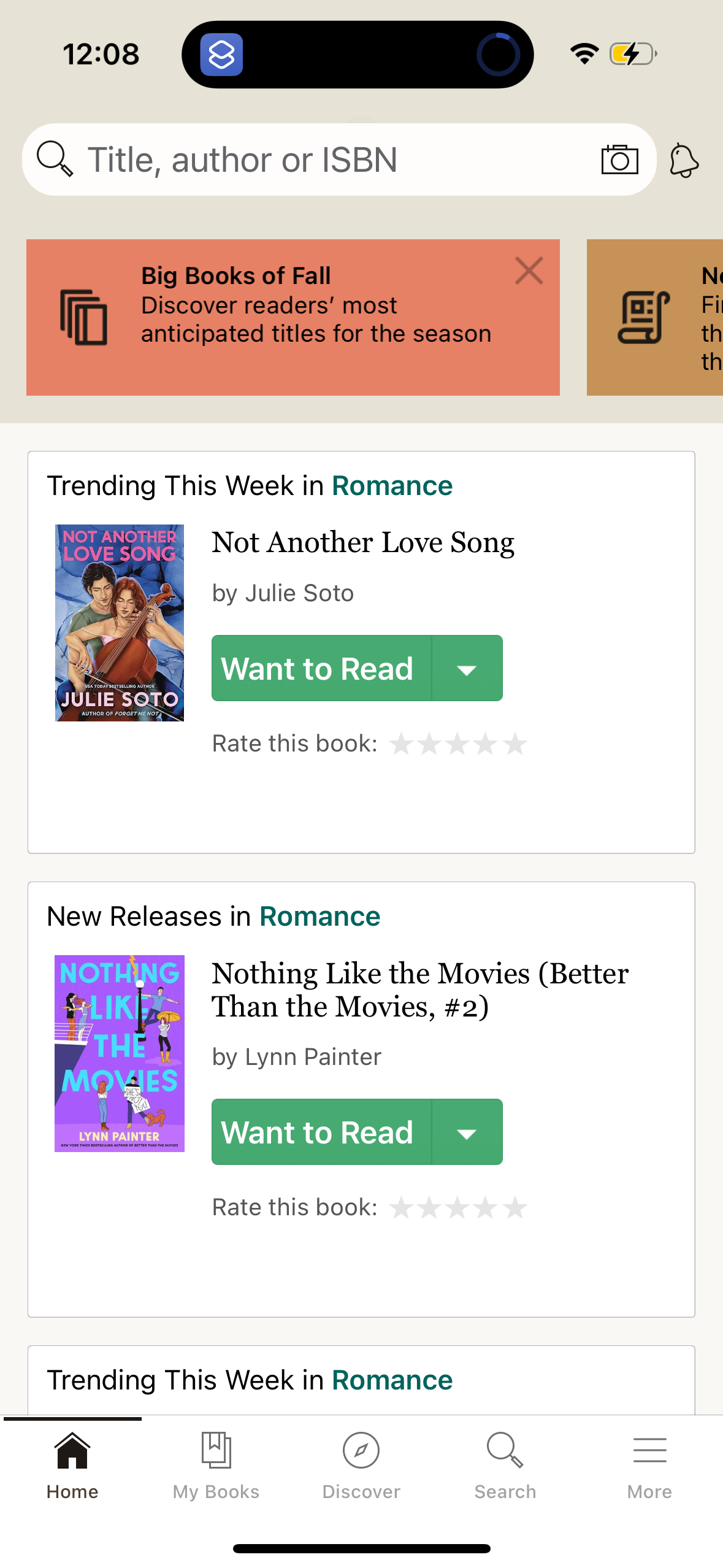Open the Romance genre link in Trending This Week
The width and height of the screenshot is (723, 1568).
pyautogui.click(x=392, y=485)
